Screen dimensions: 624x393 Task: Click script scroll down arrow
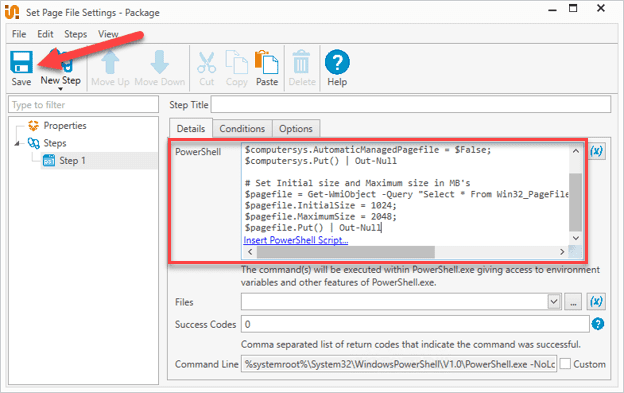[576, 238]
